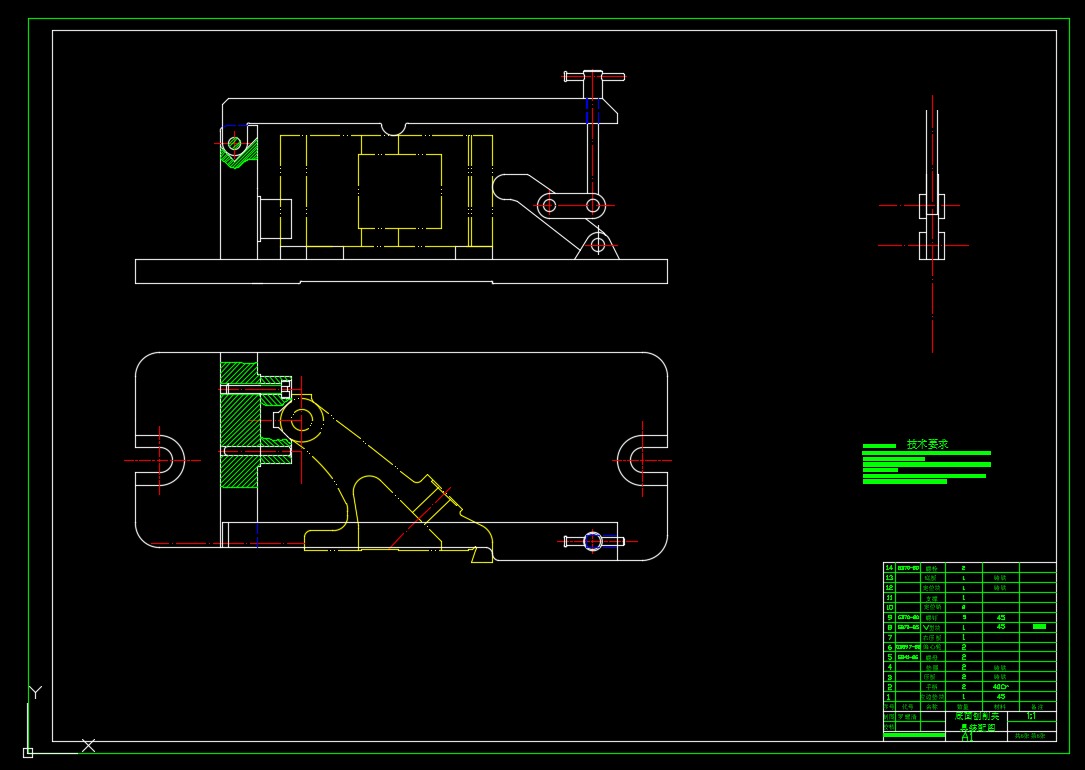This screenshot has height=770, width=1085.
Task: Select the 1:1 scale cell in title block
Action: pyautogui.click(x=1031, y=716)
